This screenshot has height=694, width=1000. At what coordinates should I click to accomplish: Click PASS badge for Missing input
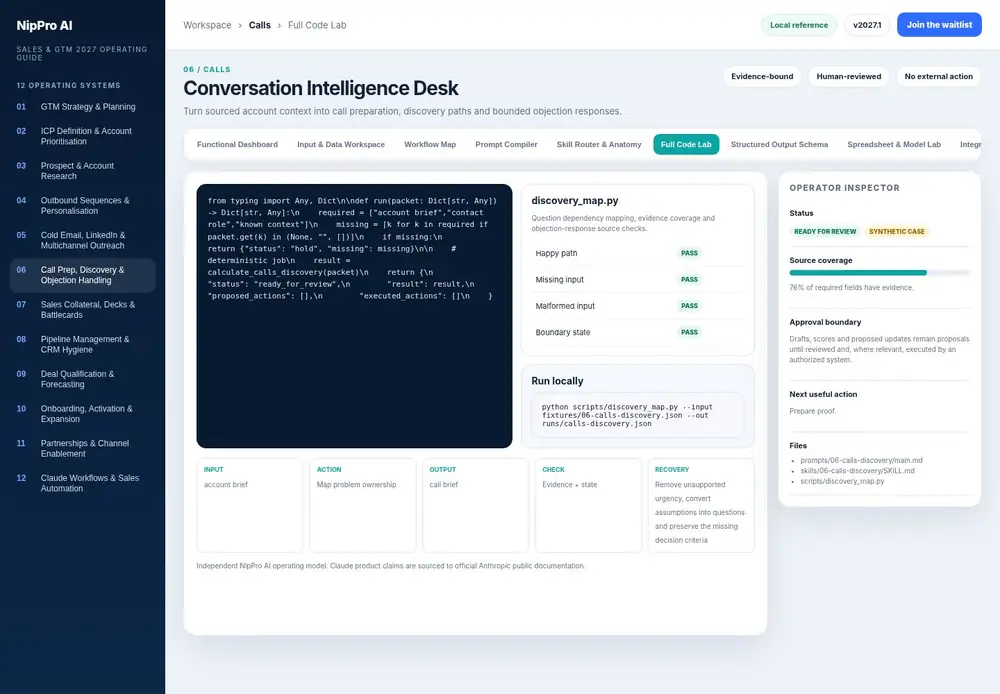689,279
